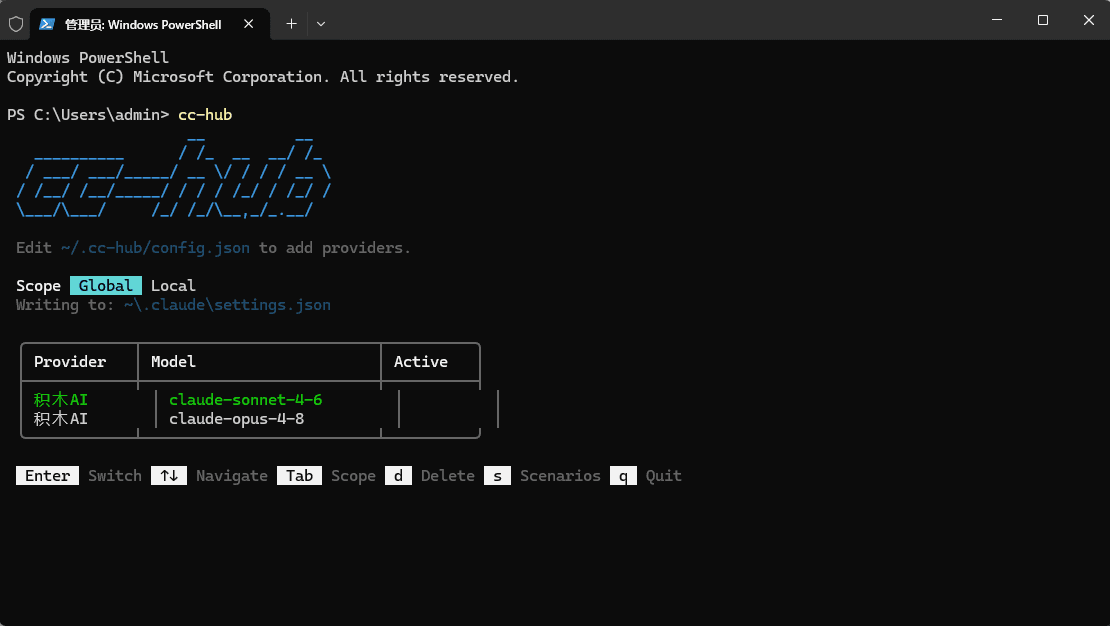Click the Scope label above the table

pyautogui.click(x=38, y=285)
